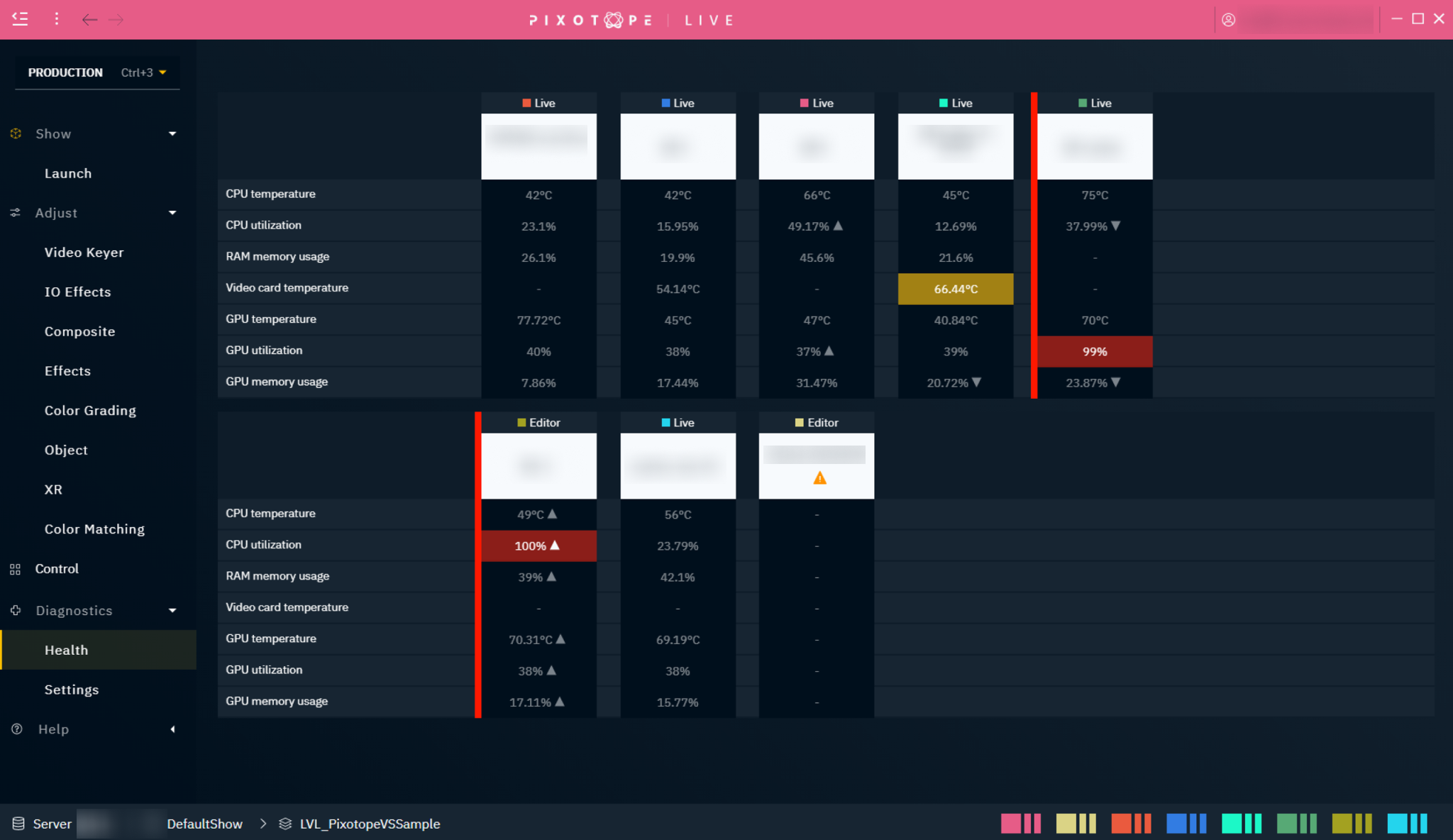1453x840 pixels.
Task: Expand the Help section arrow
Action: 172,729
